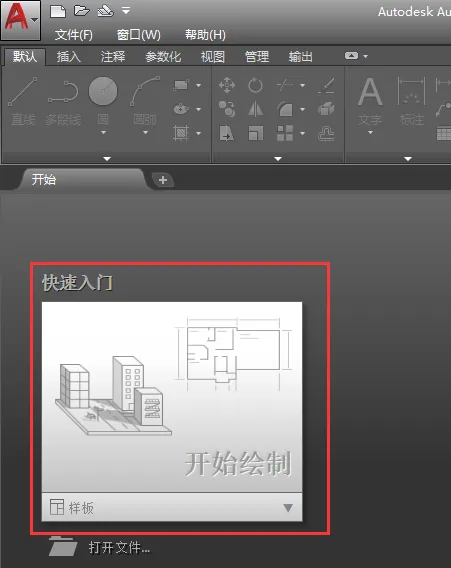Image resolution: width=451 pixels, height=568 pixels.
Task: Select the Ellipse draw tool
Action: [181, 109]
